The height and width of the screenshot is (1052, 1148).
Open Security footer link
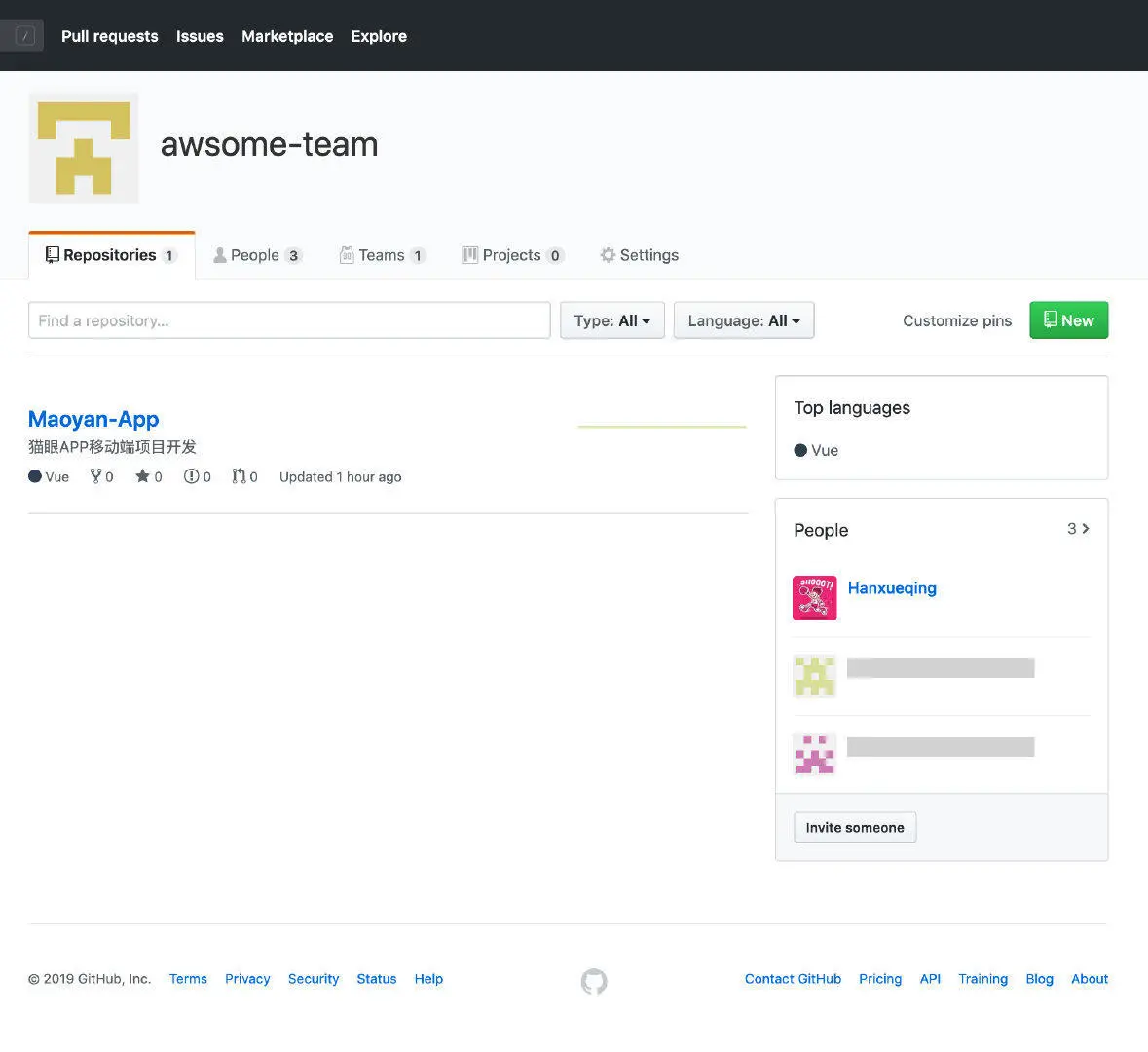[314, 979]
